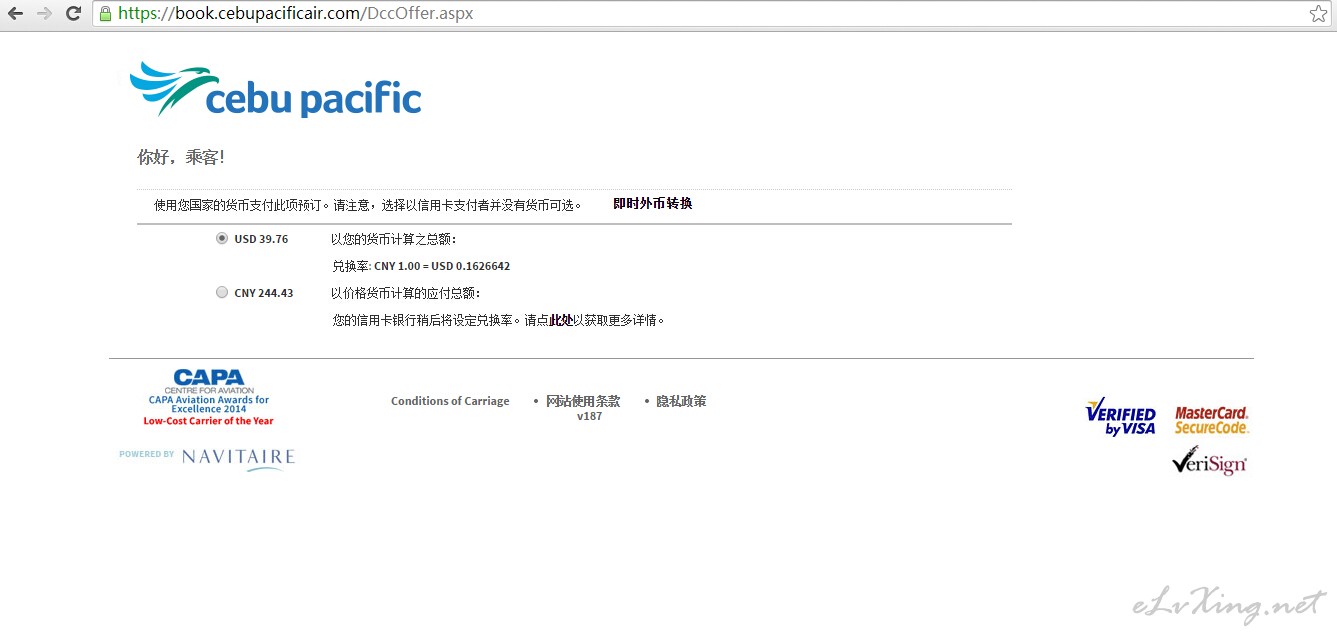The width and height of the screenshot is (1337, 638).
Task: Click the VeriSign logo
Action: coord(1210,462)
